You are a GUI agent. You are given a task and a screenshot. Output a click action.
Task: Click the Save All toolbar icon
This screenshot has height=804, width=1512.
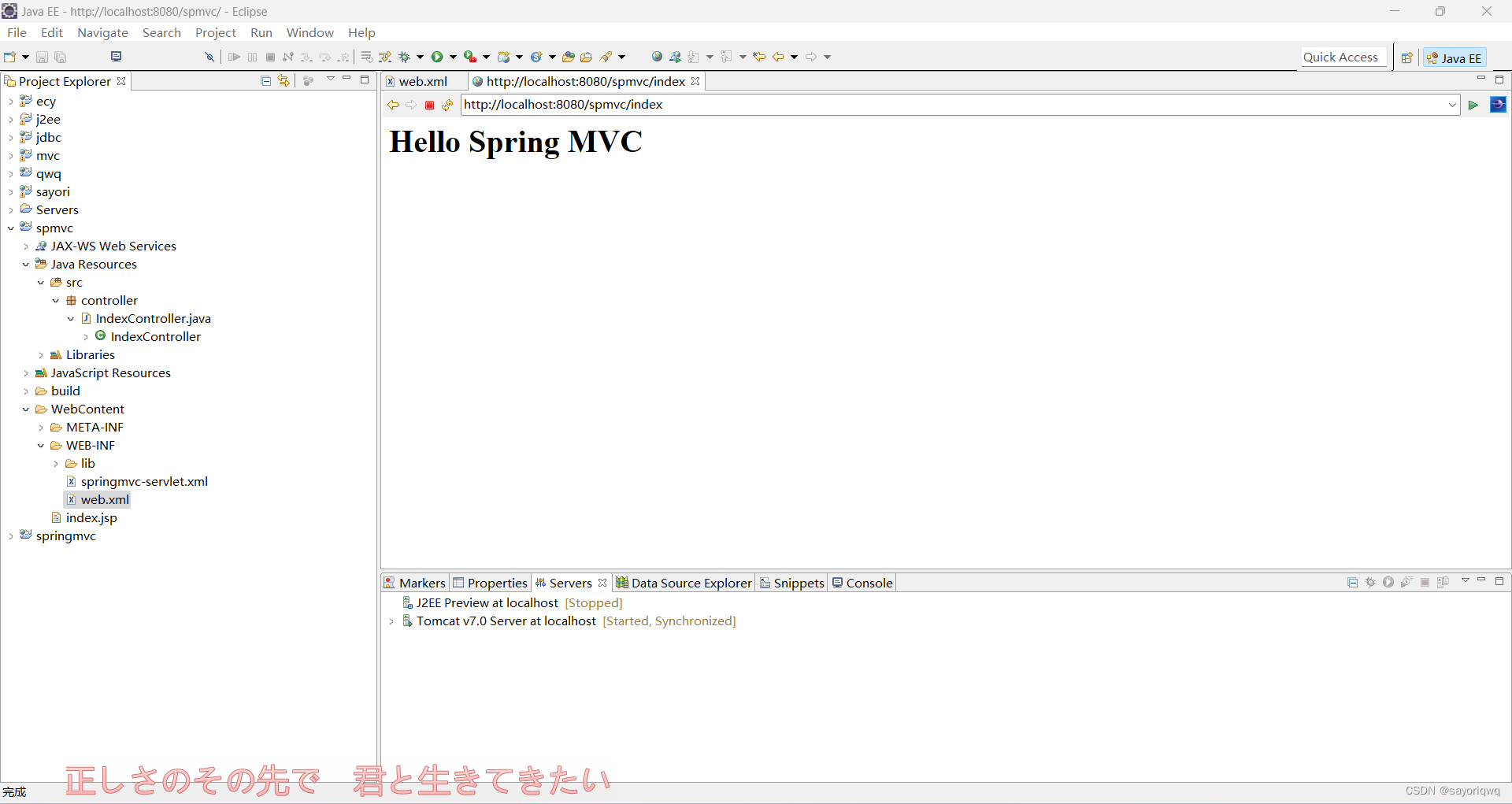coord(61,57)
